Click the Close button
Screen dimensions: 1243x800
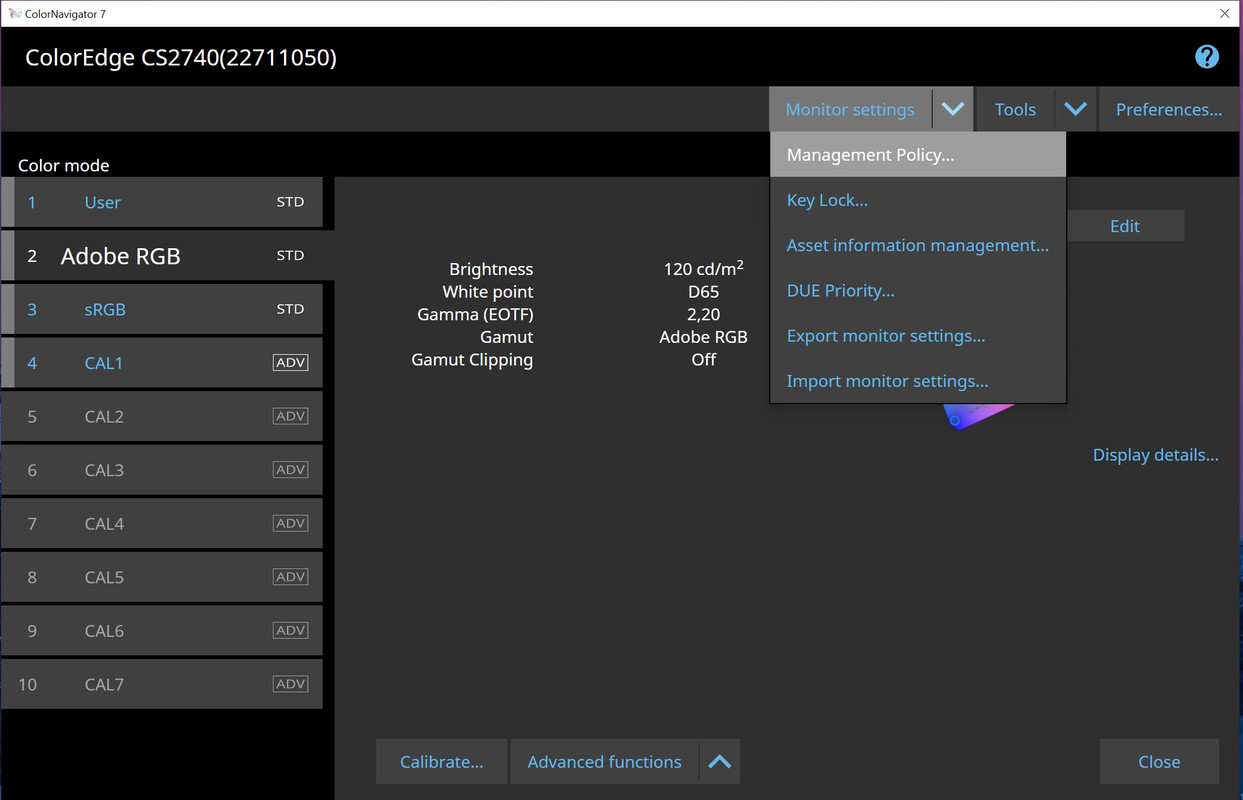[1159, 762]
